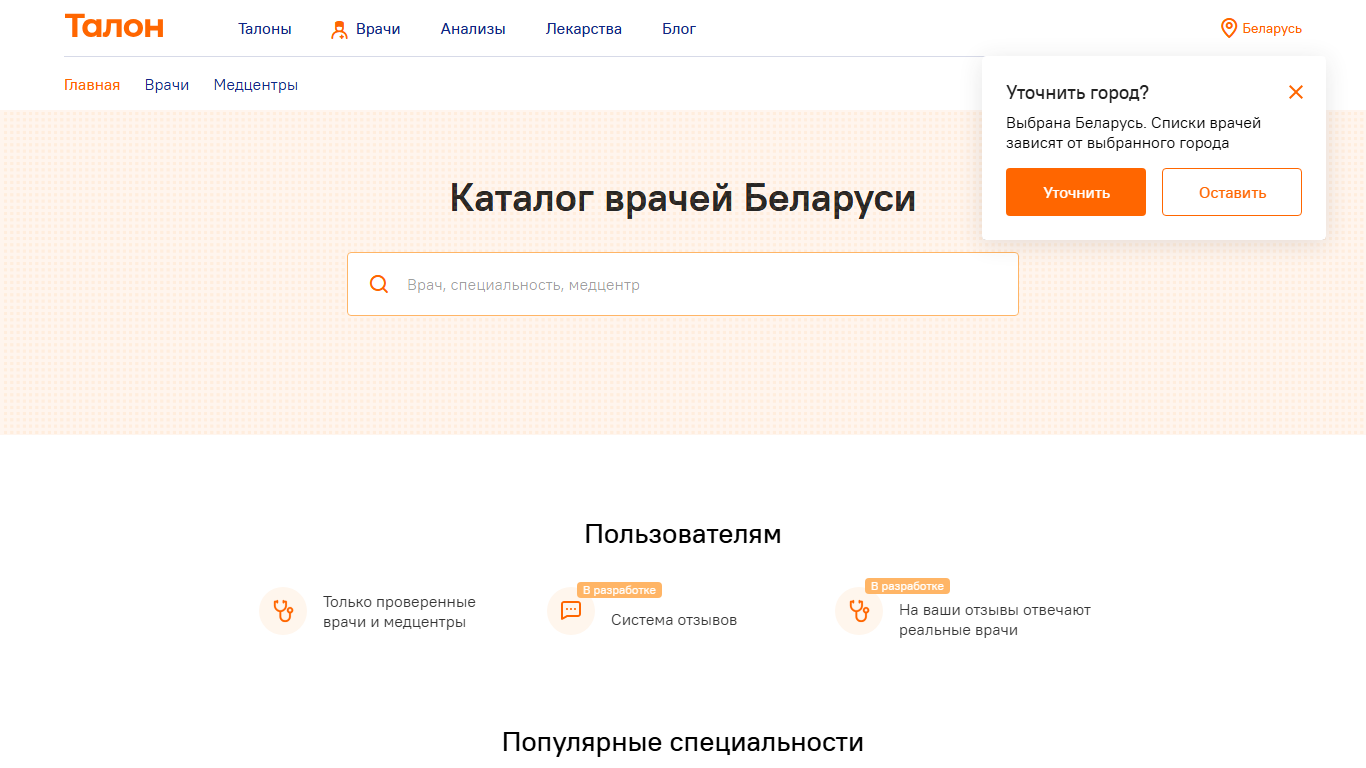
Task: Click the doctor icon beside Врачи
Action: pos(340,29)
